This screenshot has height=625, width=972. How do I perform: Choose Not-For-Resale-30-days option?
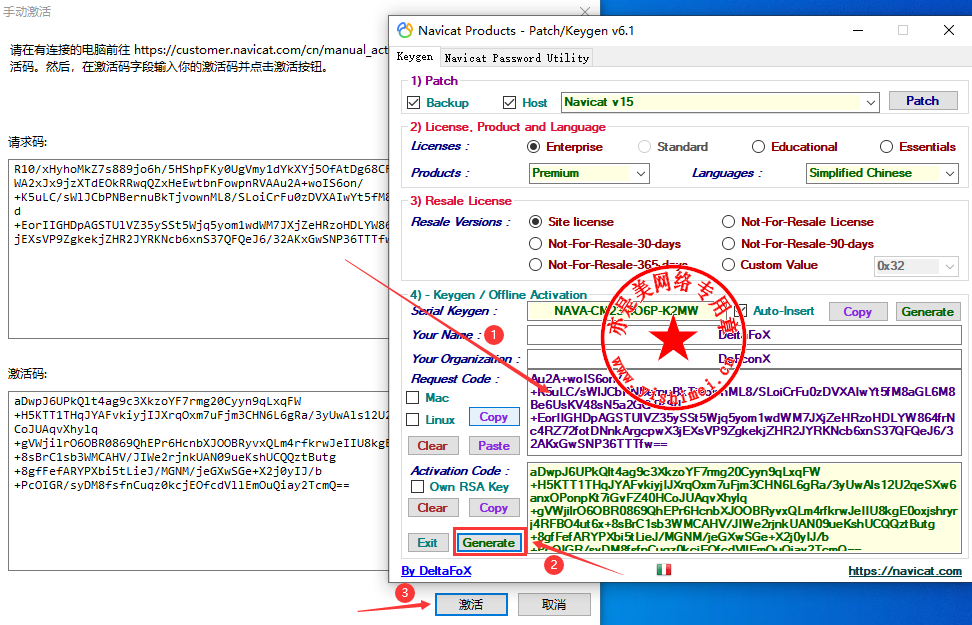(536, 244)
